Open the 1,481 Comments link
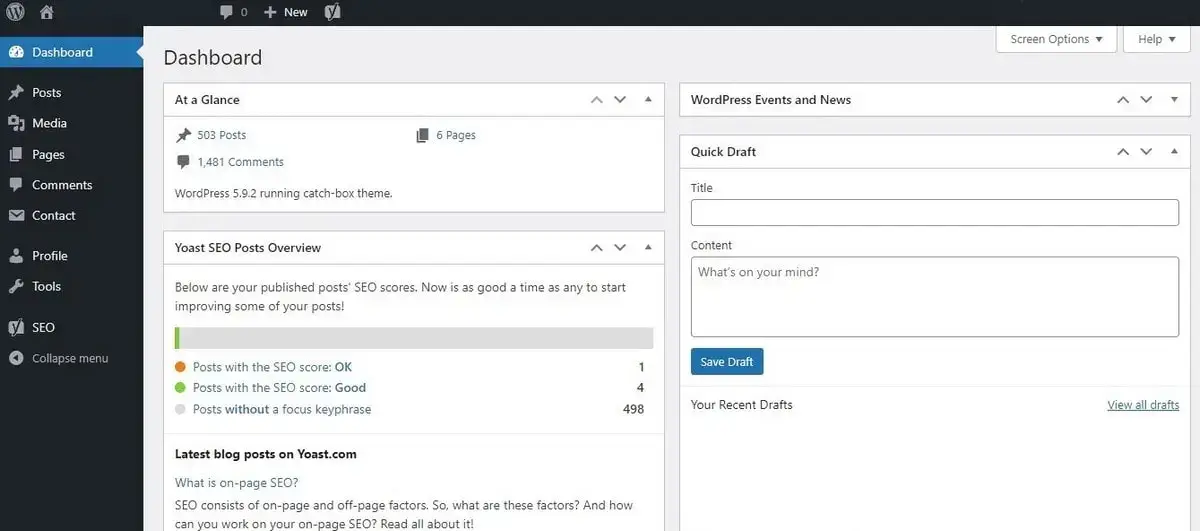The height and width of the screenshot is (531, 1200). click(x=240, y=162)
